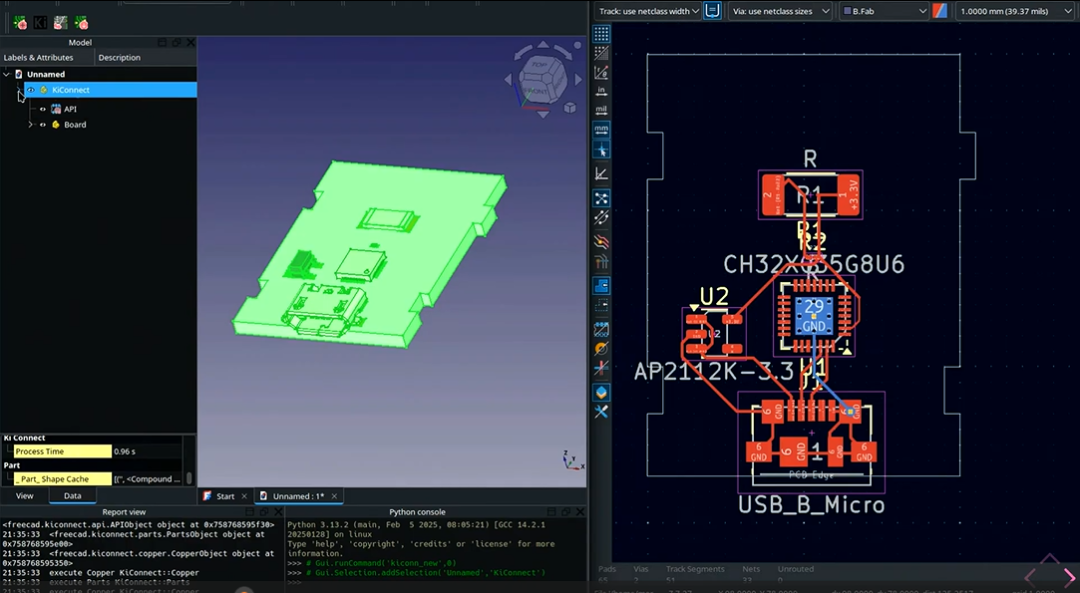Close the Start tab
This screenshot has height=593, width=1080.
(x=244, y=496)
